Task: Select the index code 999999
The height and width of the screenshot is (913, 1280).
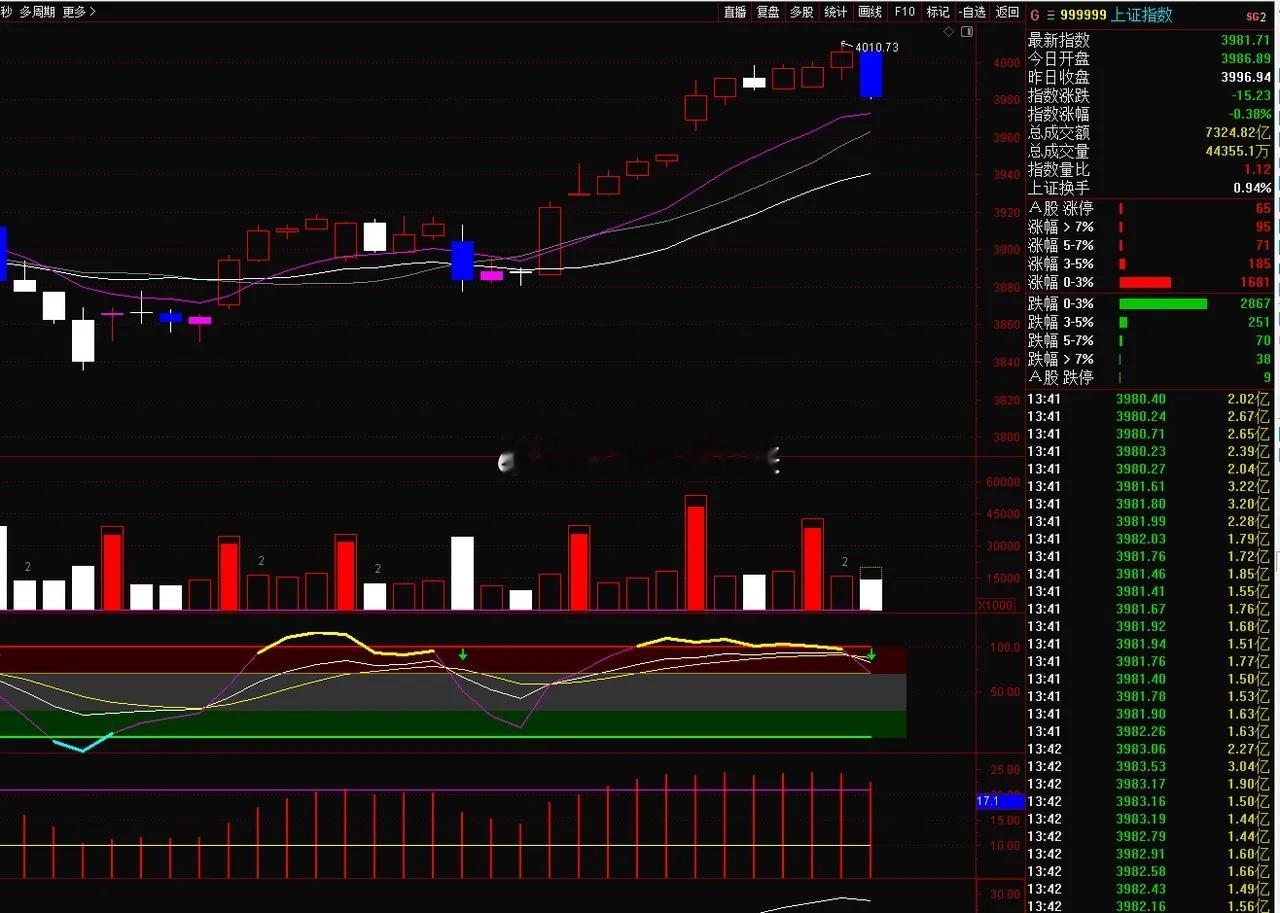Action: [1083, 15]
